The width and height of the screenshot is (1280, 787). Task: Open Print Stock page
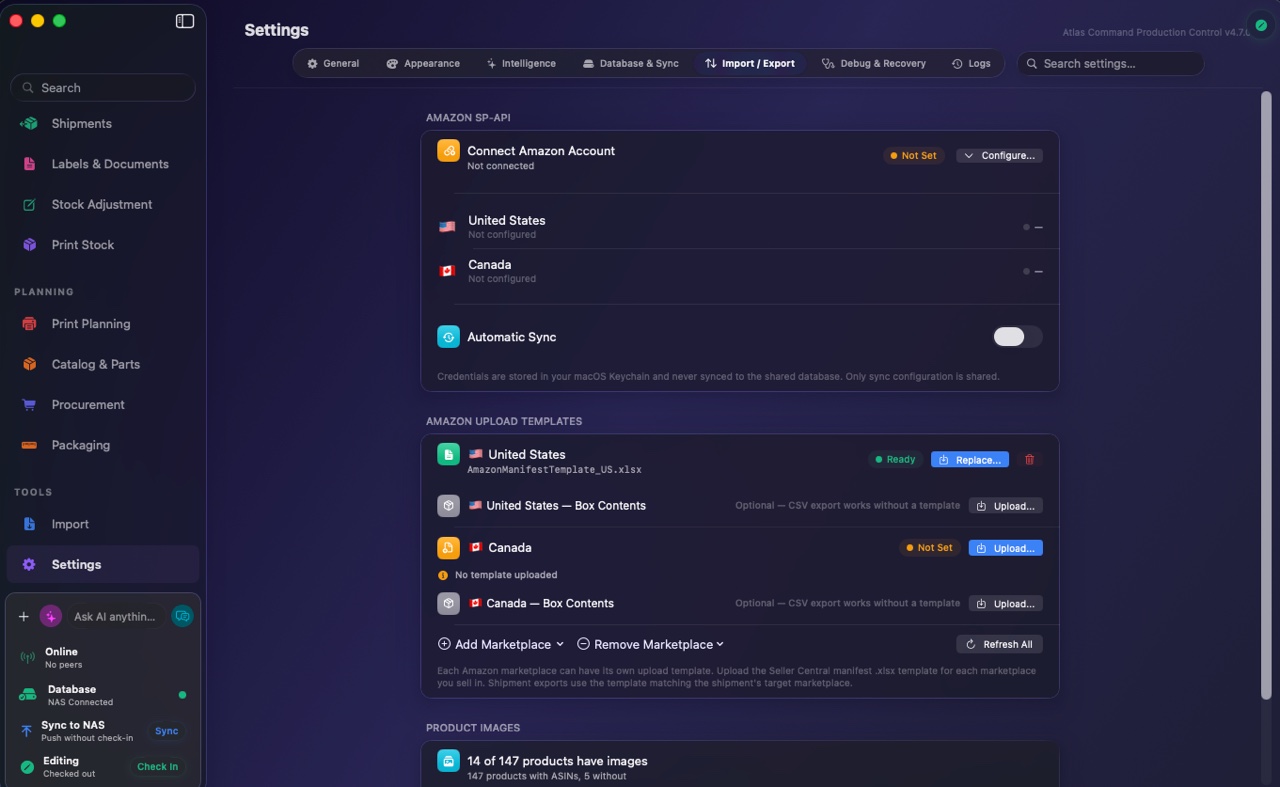tap(103, 245)
